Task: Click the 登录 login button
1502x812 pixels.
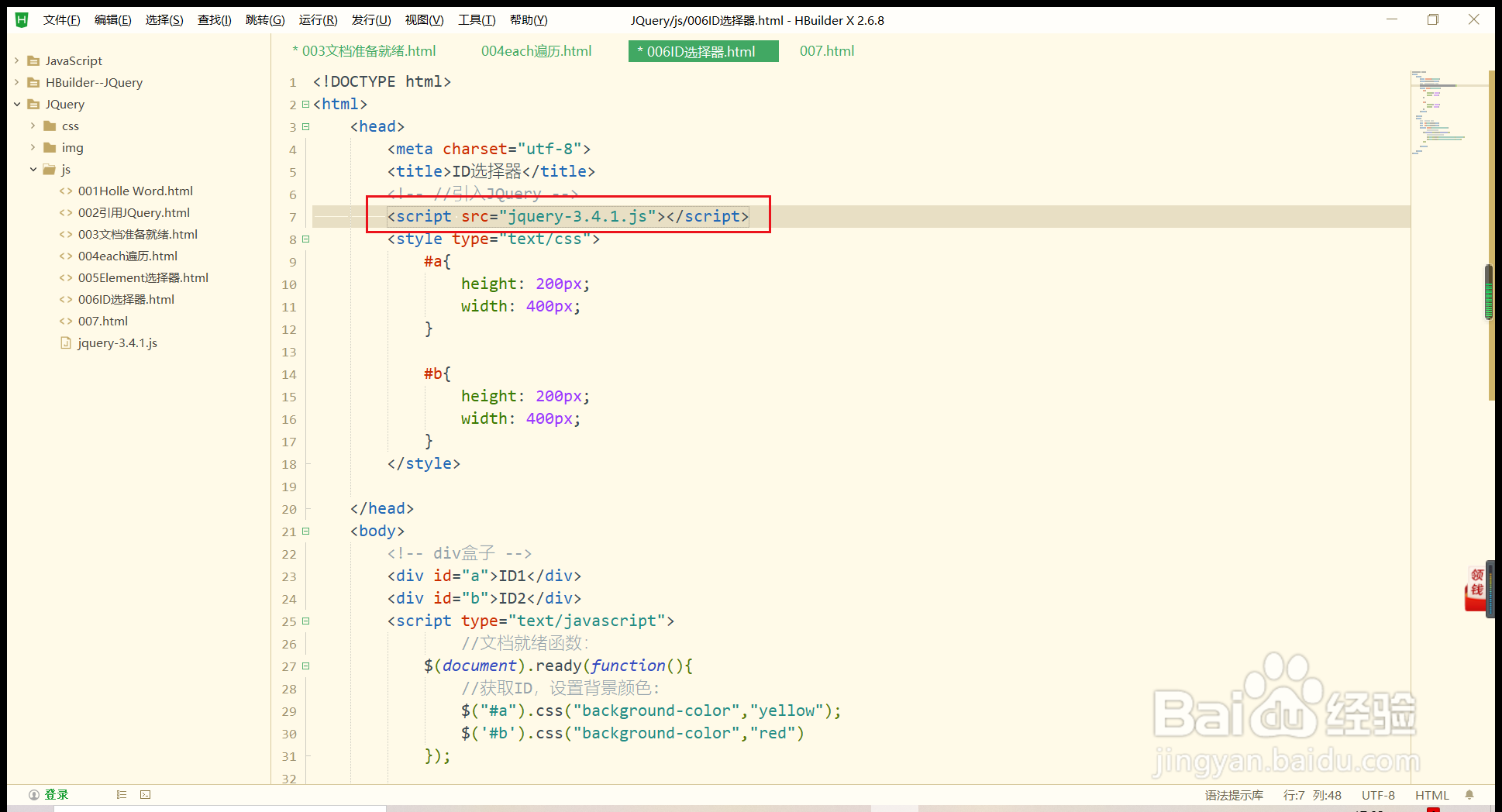Action: point(57,794)
